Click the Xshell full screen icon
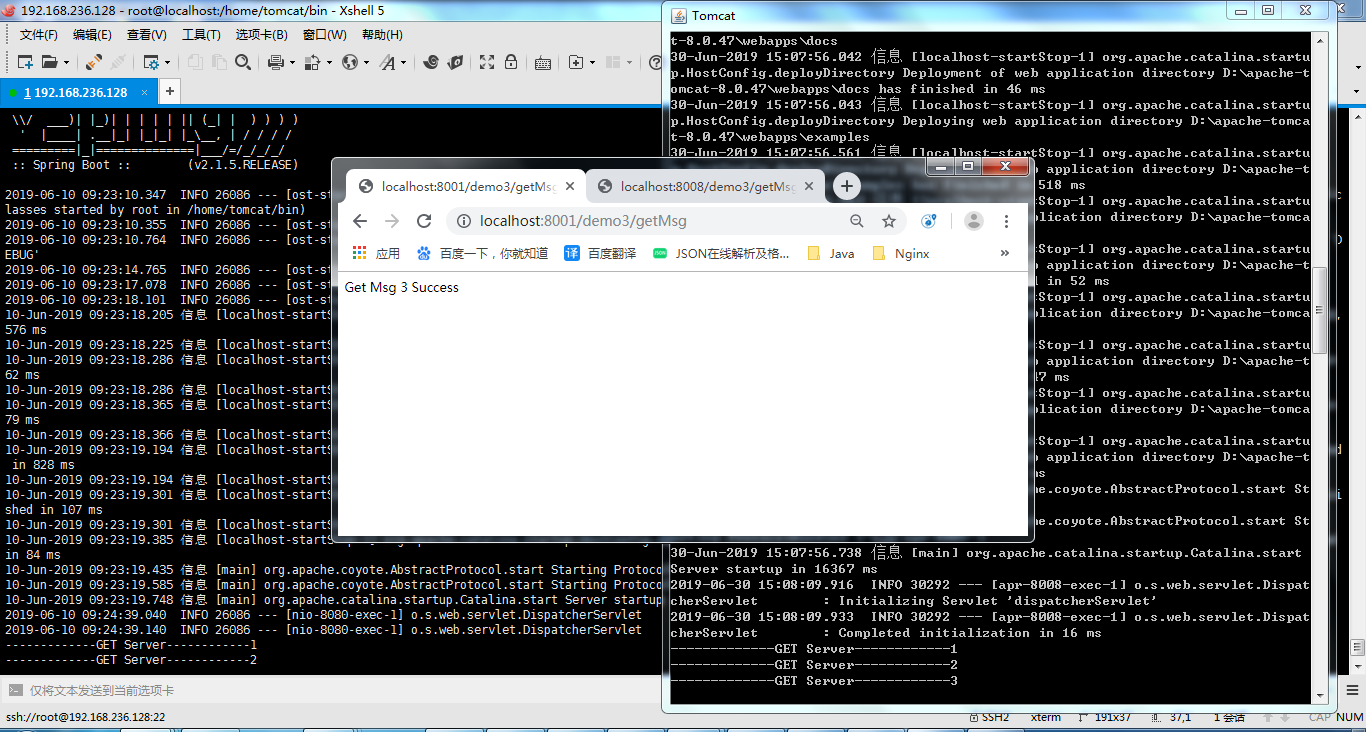 487,62
